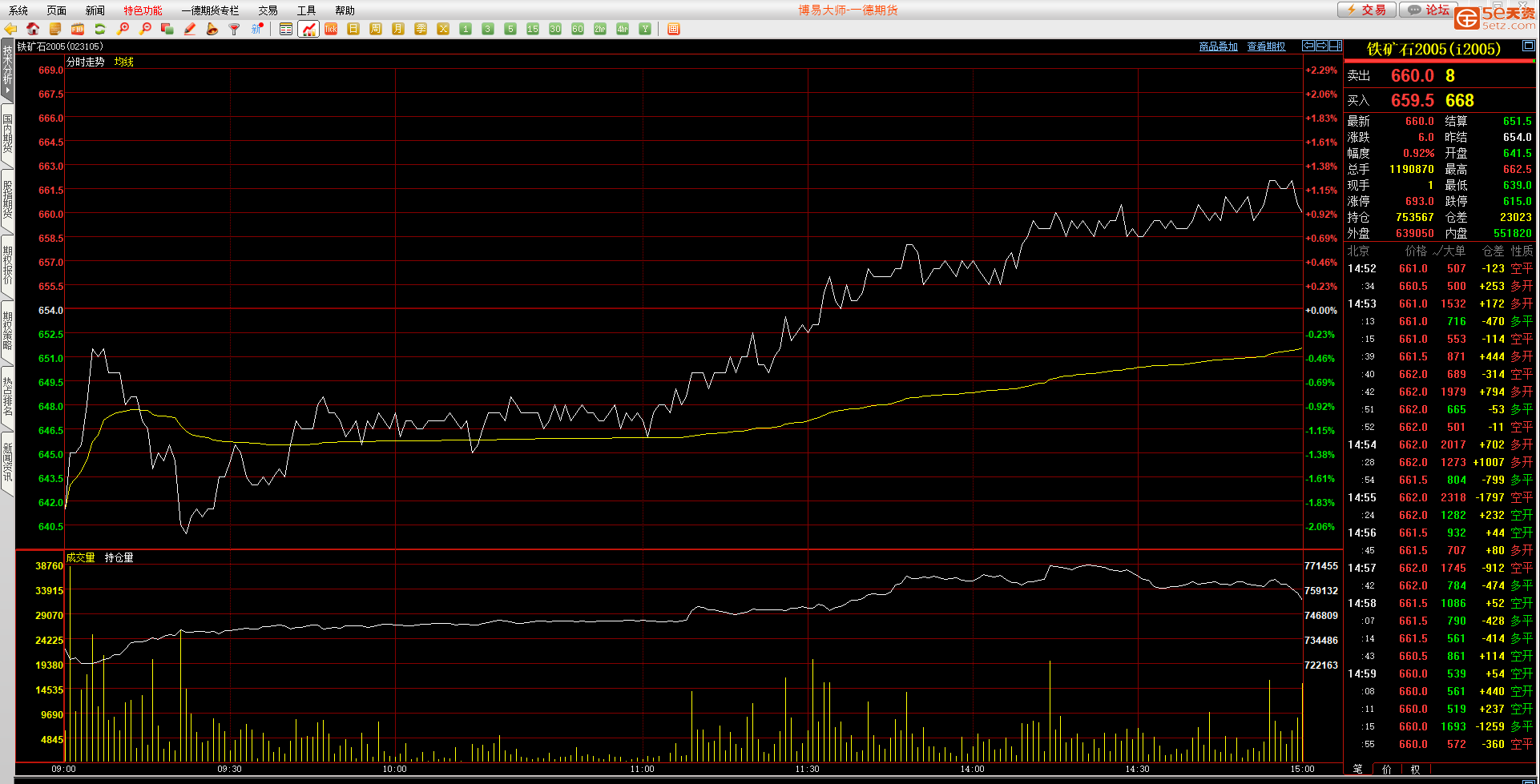This screenshot has width=1540, height=784.
Task: Go to next contract arrow button
Action: point(1322,46)
